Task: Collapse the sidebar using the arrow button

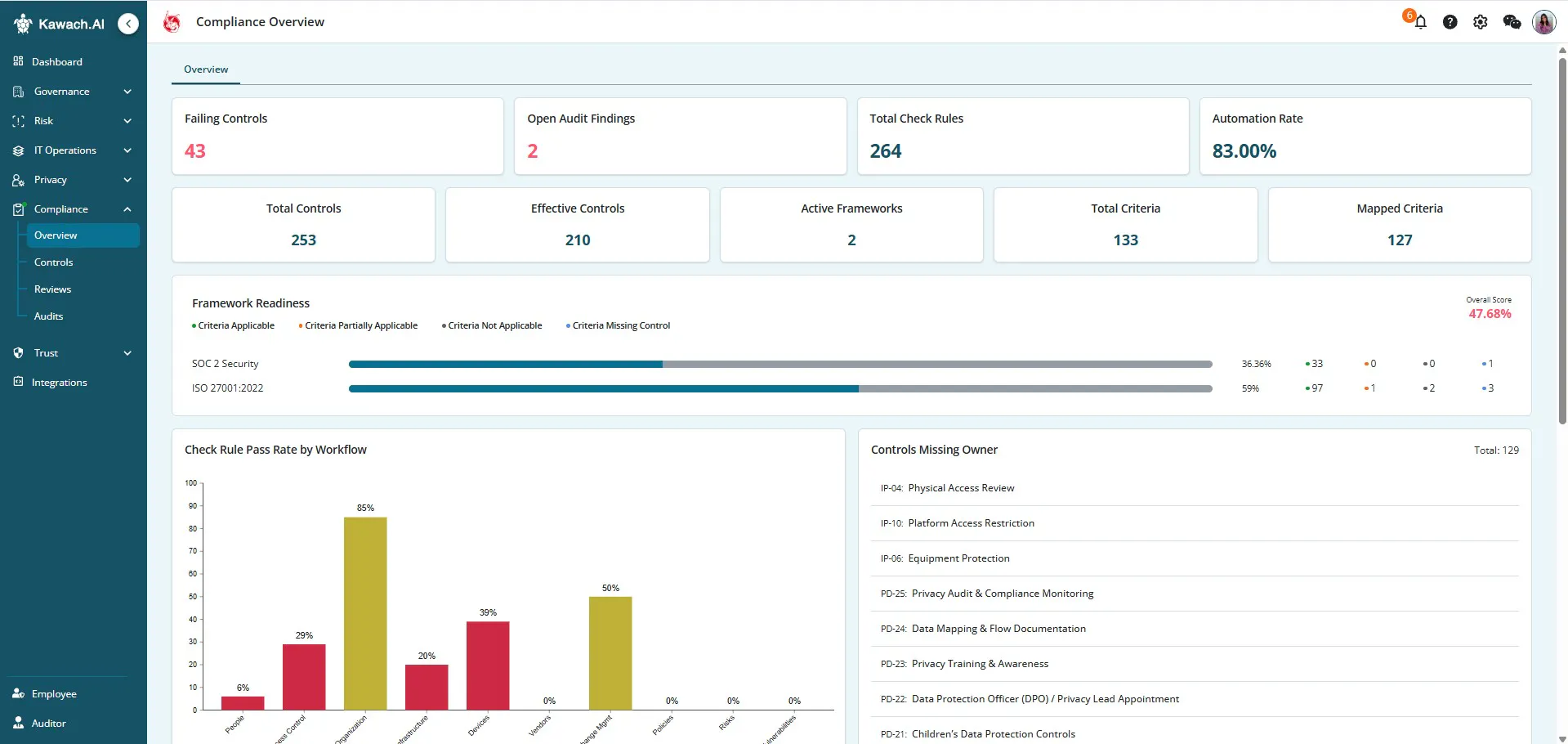Action: 128,24
